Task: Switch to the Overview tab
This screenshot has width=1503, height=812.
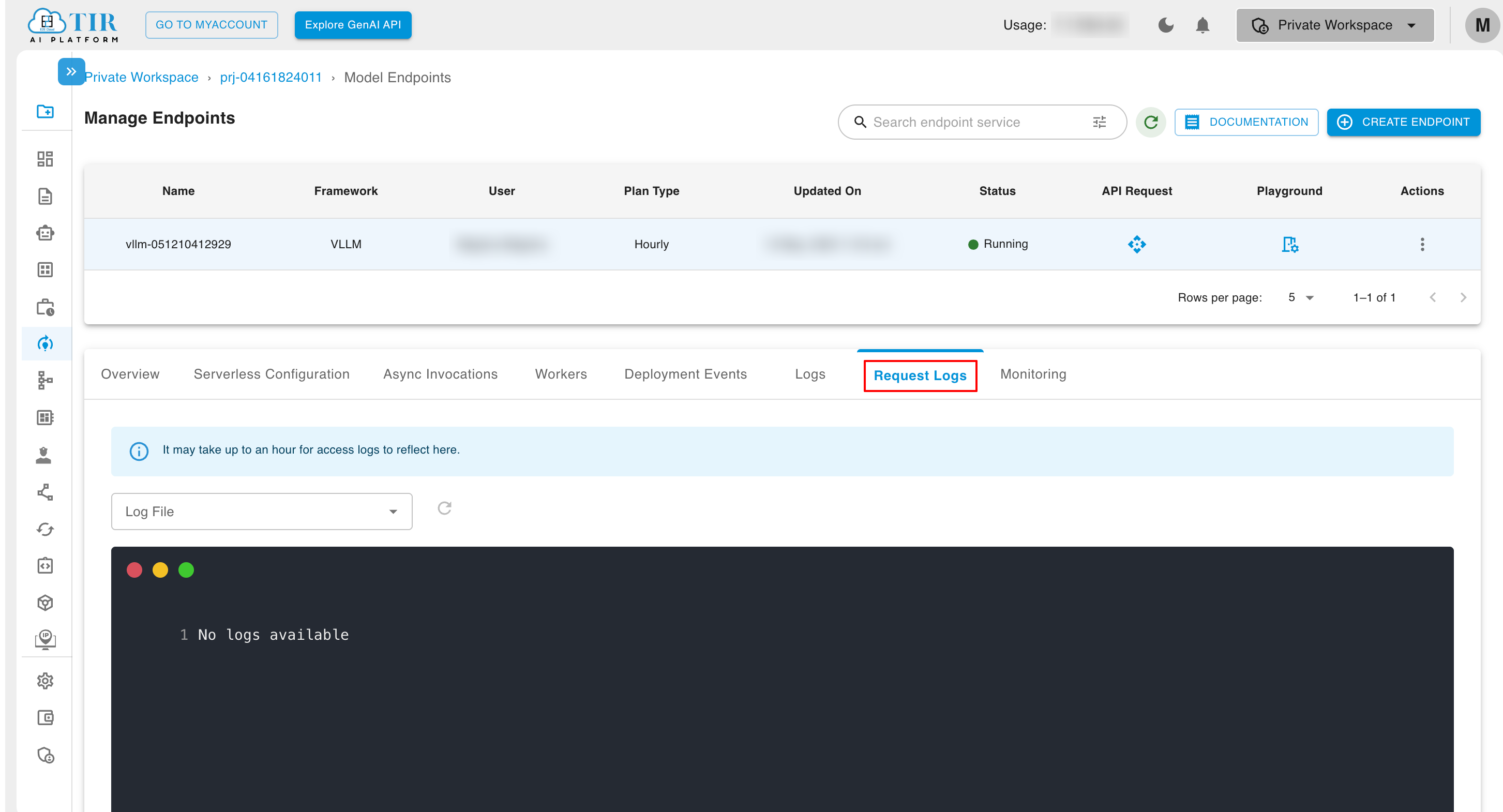Action: coord(130,374)
